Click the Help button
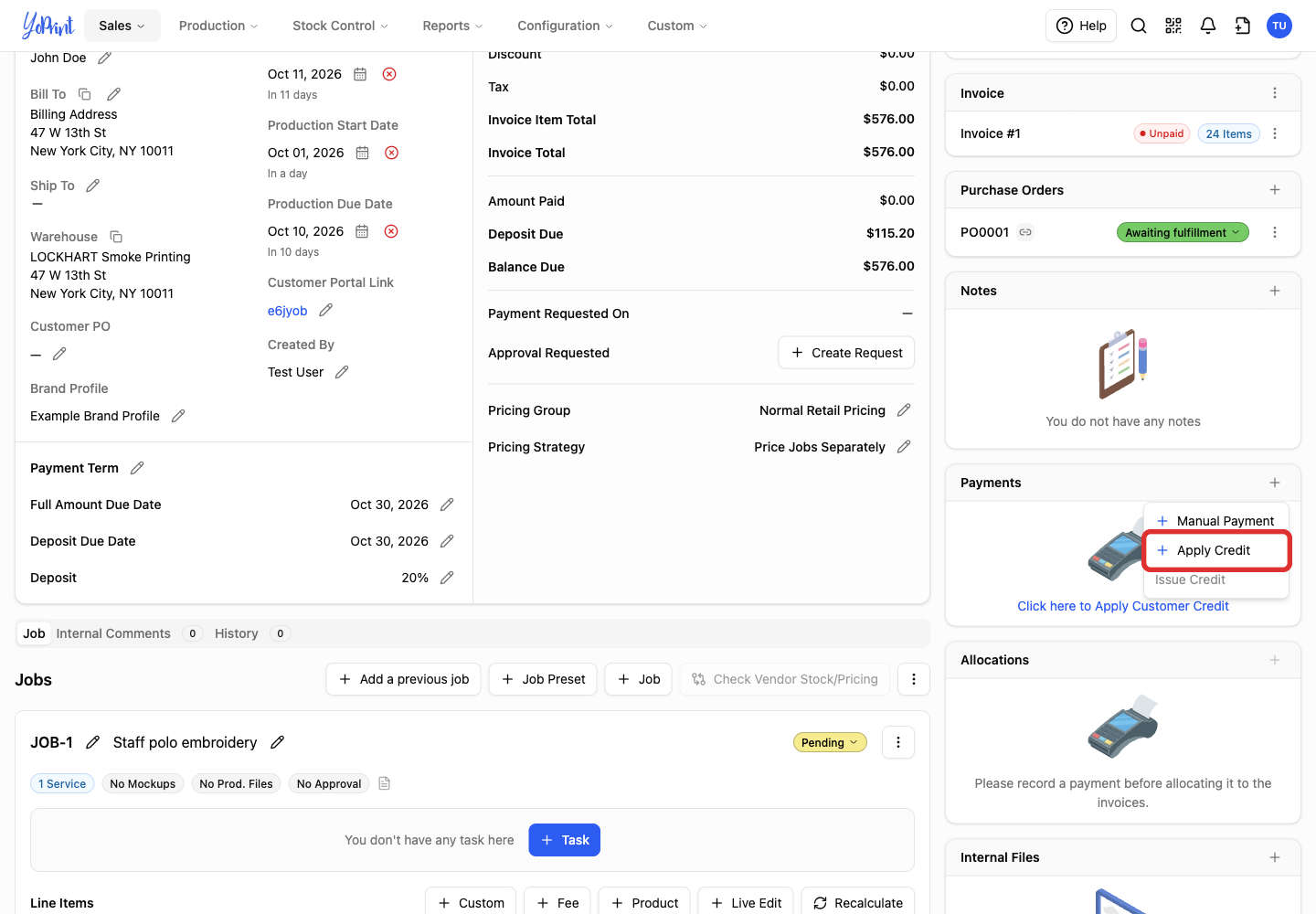1316x914 pixels. [1081, 26]
